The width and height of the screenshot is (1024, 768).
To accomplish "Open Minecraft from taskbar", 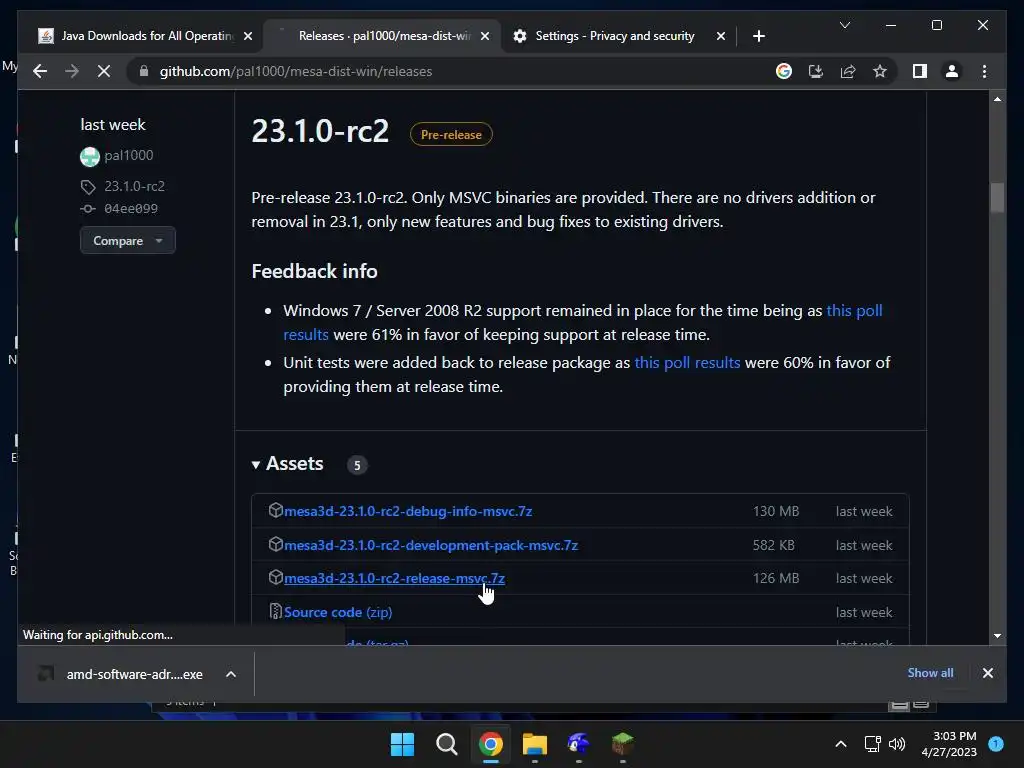I will 622,744.
